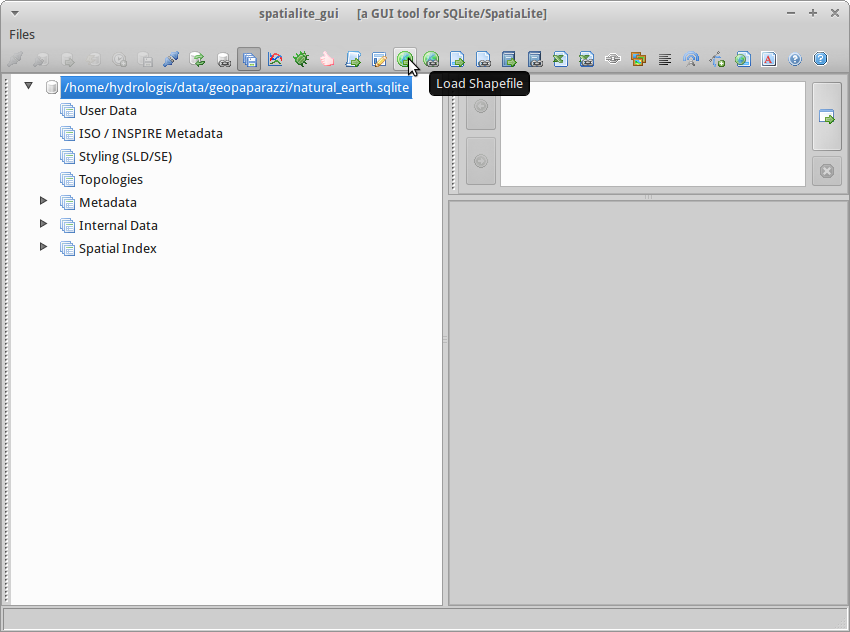850x632 pixels.
Task: Click the blue antenna signal icon
Action: [691, 59]
